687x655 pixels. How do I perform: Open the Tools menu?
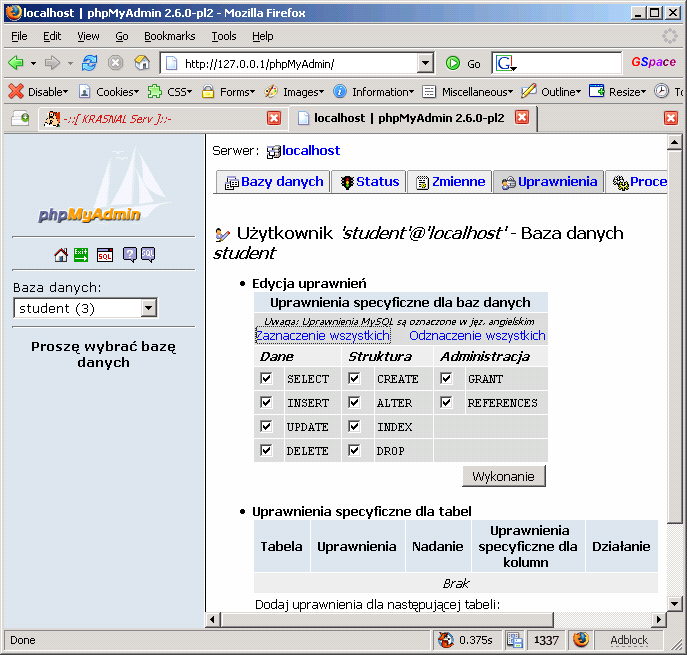223,36
